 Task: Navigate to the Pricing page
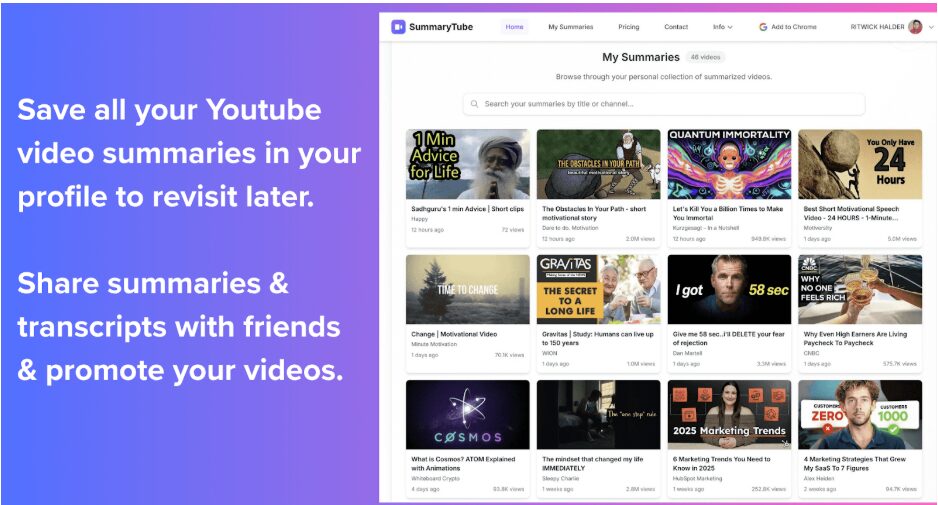click(628, 27)
